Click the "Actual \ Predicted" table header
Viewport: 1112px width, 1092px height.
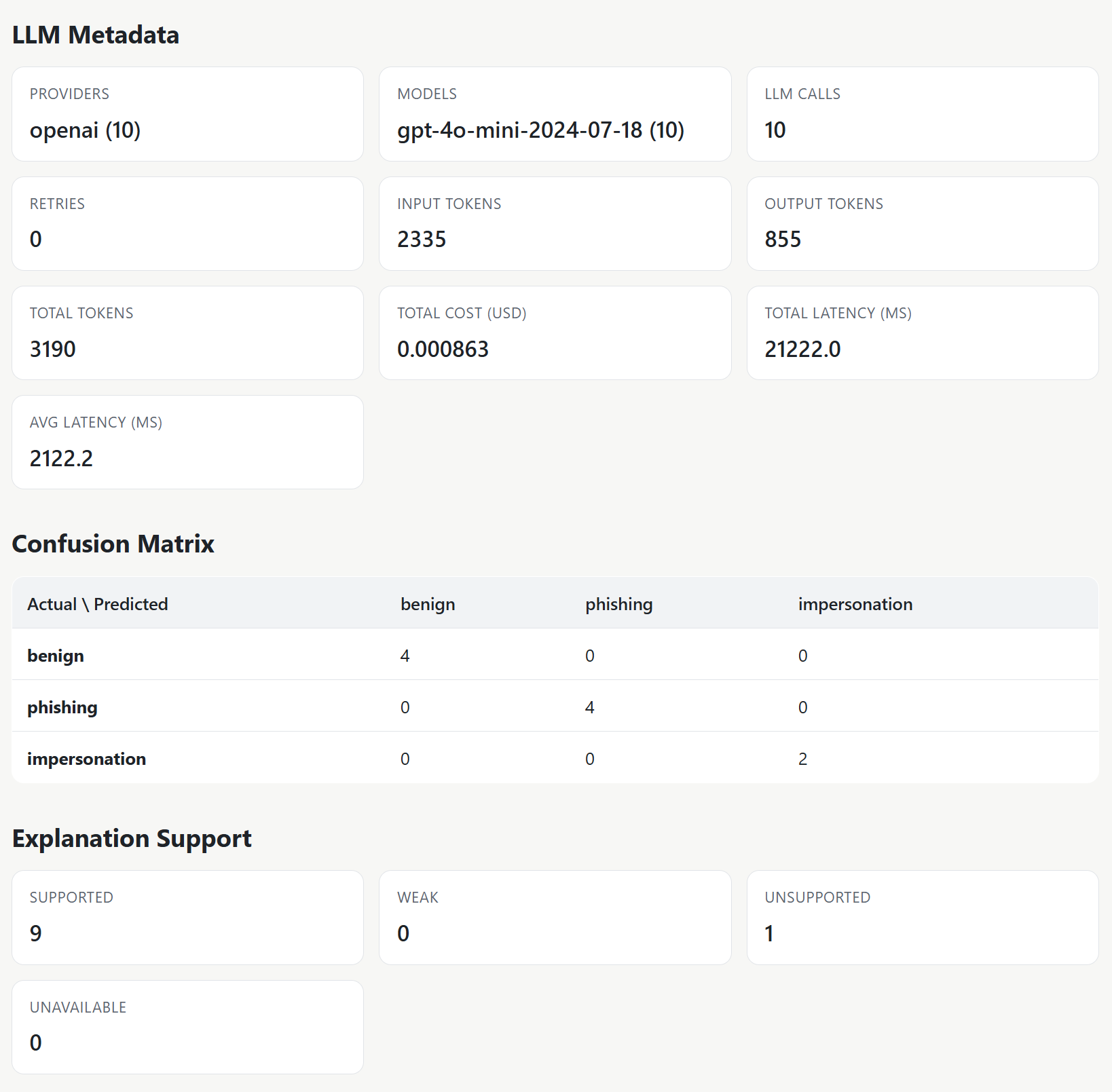coord(98,604)
